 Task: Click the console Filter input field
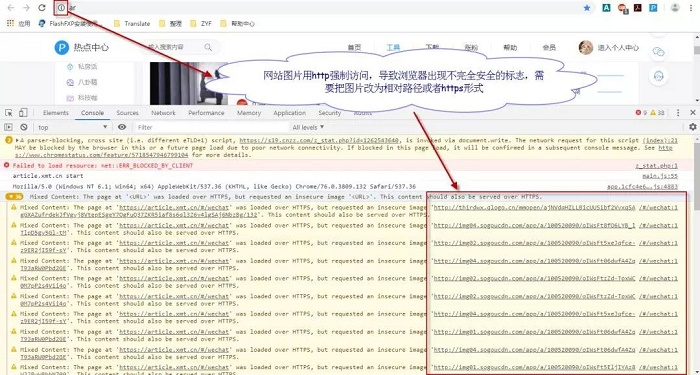(210, 127)
